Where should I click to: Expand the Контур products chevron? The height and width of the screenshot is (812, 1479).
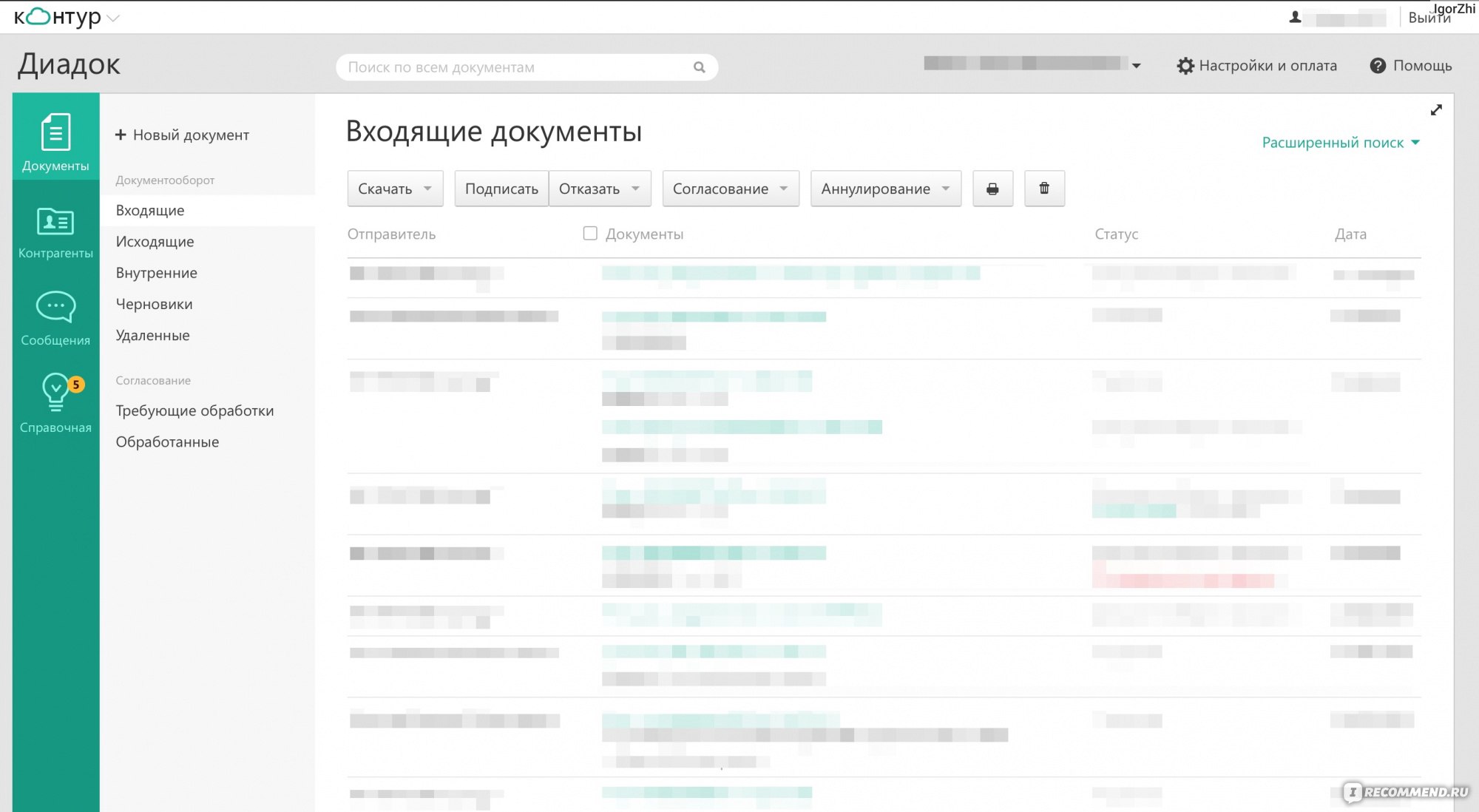pos(113,18)
